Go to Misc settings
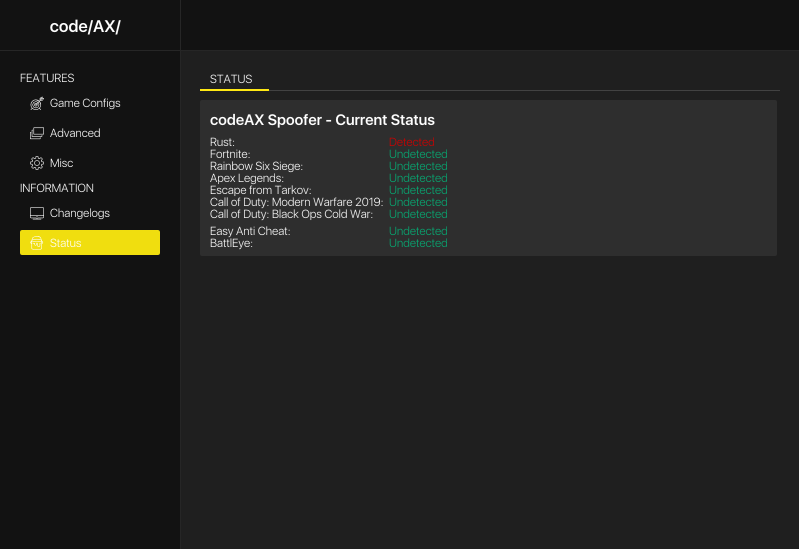Image resolution: width=799 pixels, height=549 pixels. pyautogui.click(x=90, y=163)
